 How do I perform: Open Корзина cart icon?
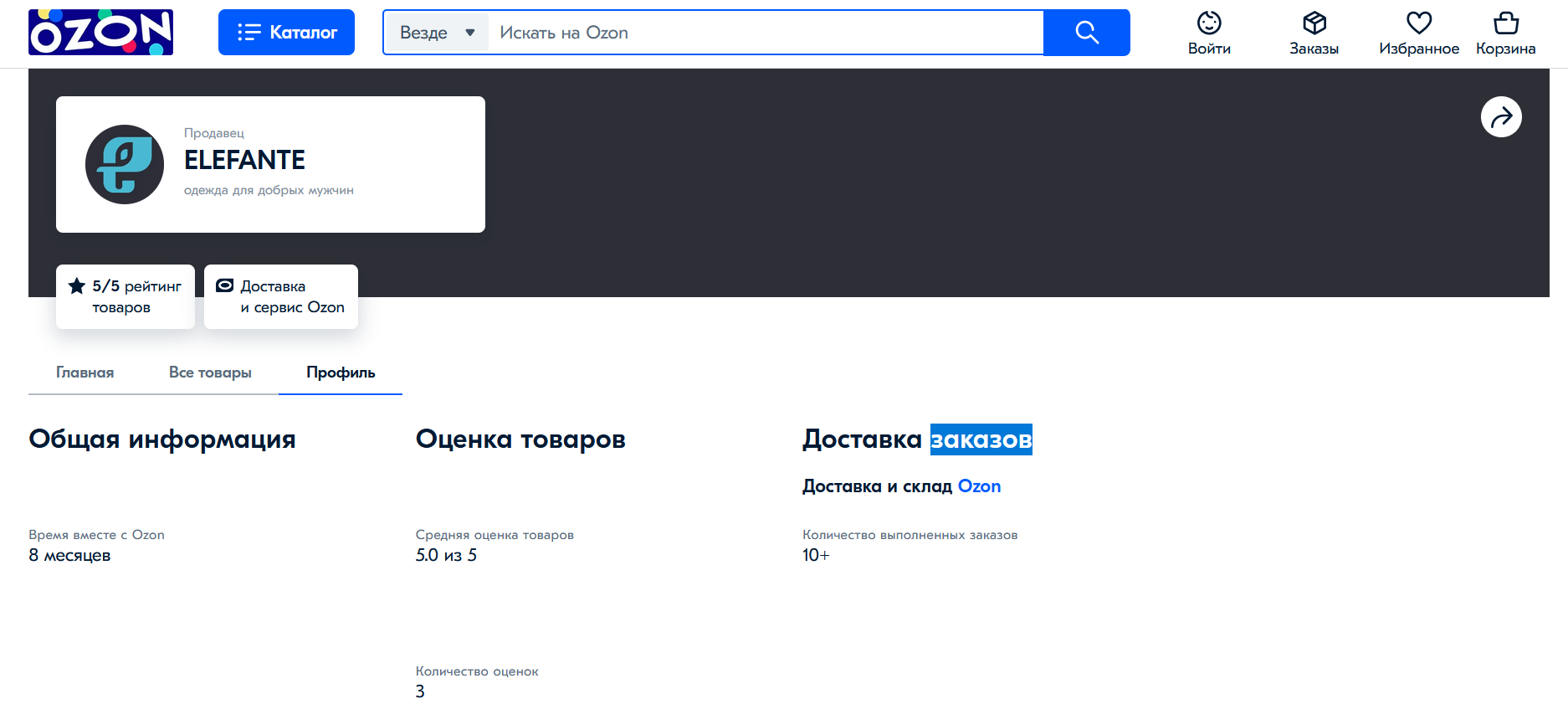pyautogui.click(x=1506, y=33)
